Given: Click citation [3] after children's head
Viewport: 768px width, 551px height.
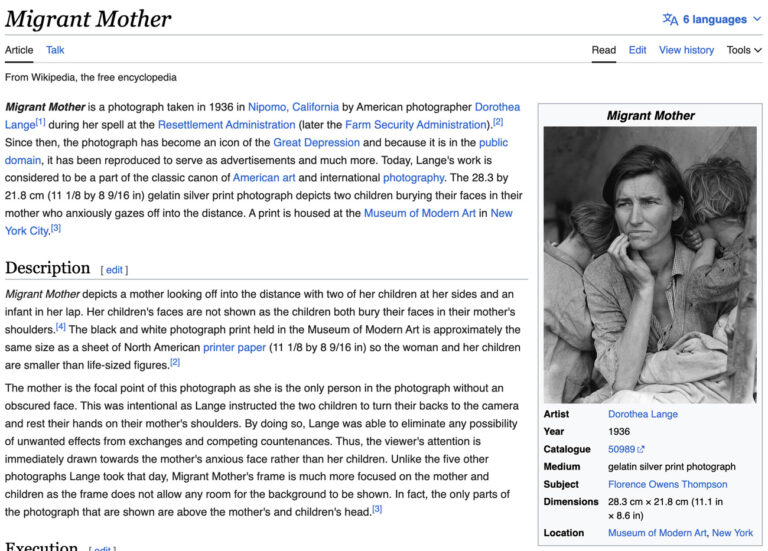Looking at the screenshot, I should [377, 509].
